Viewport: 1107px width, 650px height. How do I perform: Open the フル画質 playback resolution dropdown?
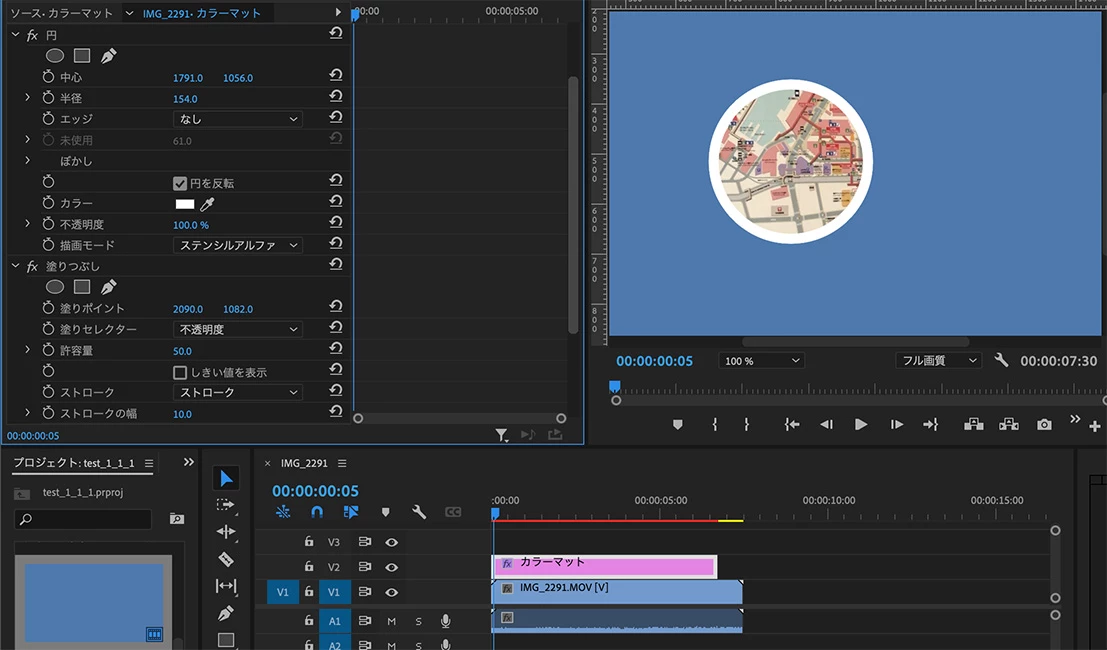pos(938,361)
